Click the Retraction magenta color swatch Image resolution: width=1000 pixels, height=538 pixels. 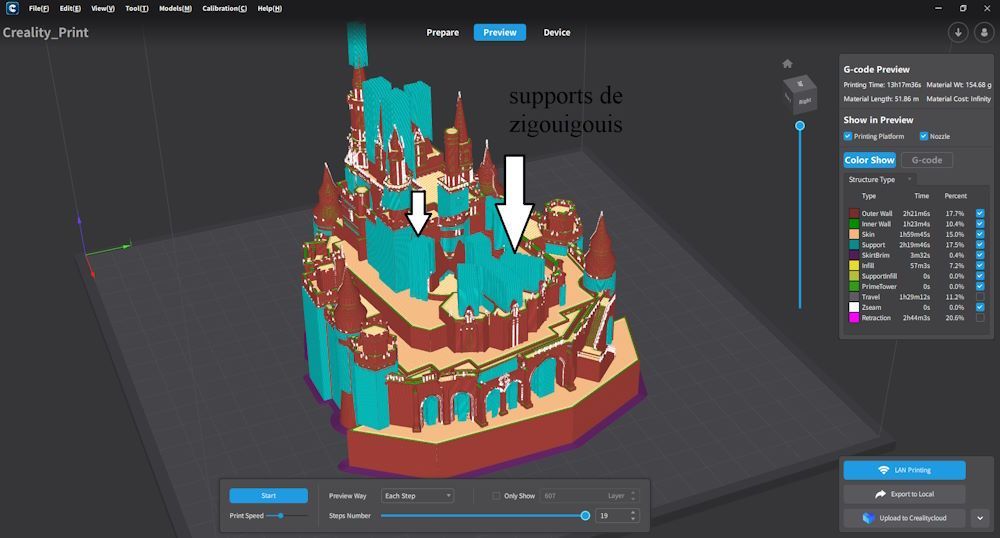point(854,317)
